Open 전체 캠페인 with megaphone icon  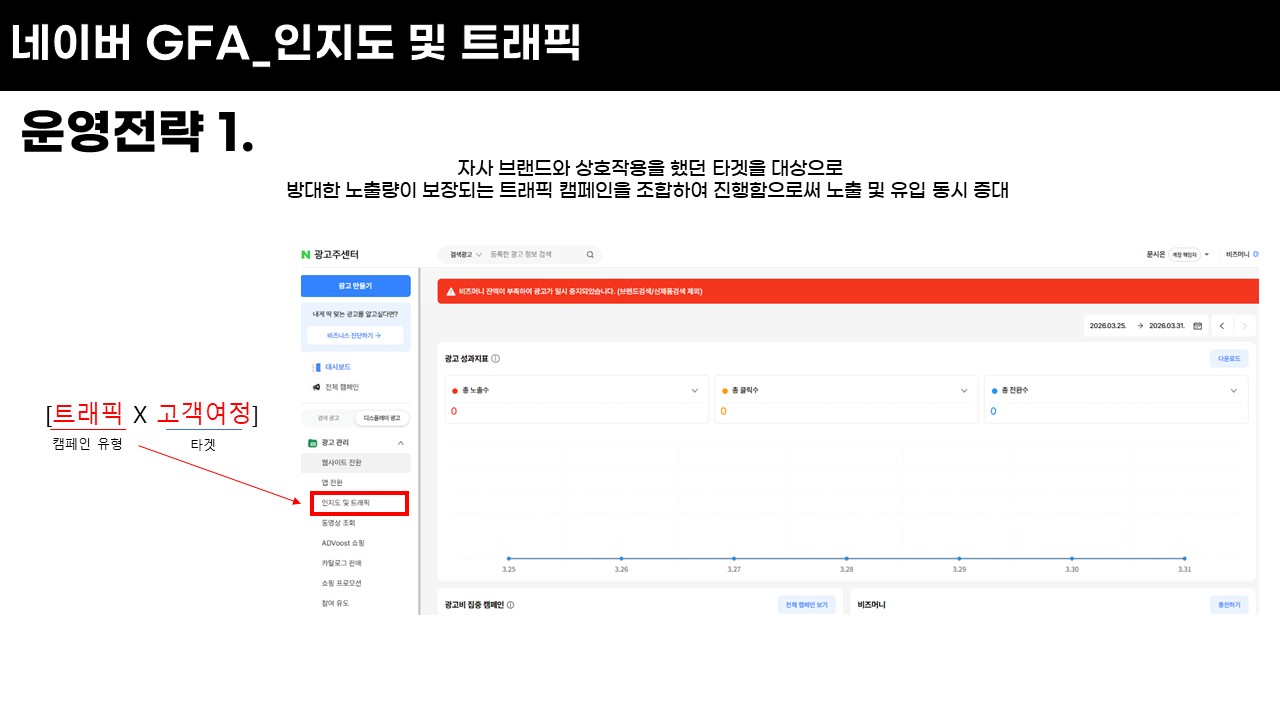click(335, 387)
